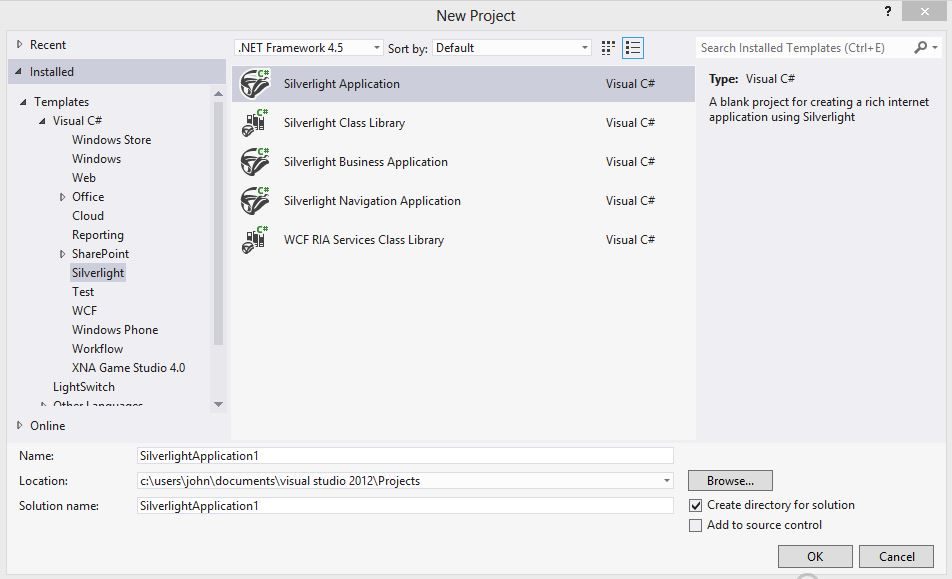952x579 pixels.
Task: Click the Office tree item label
Action: [x=88, y=197]
